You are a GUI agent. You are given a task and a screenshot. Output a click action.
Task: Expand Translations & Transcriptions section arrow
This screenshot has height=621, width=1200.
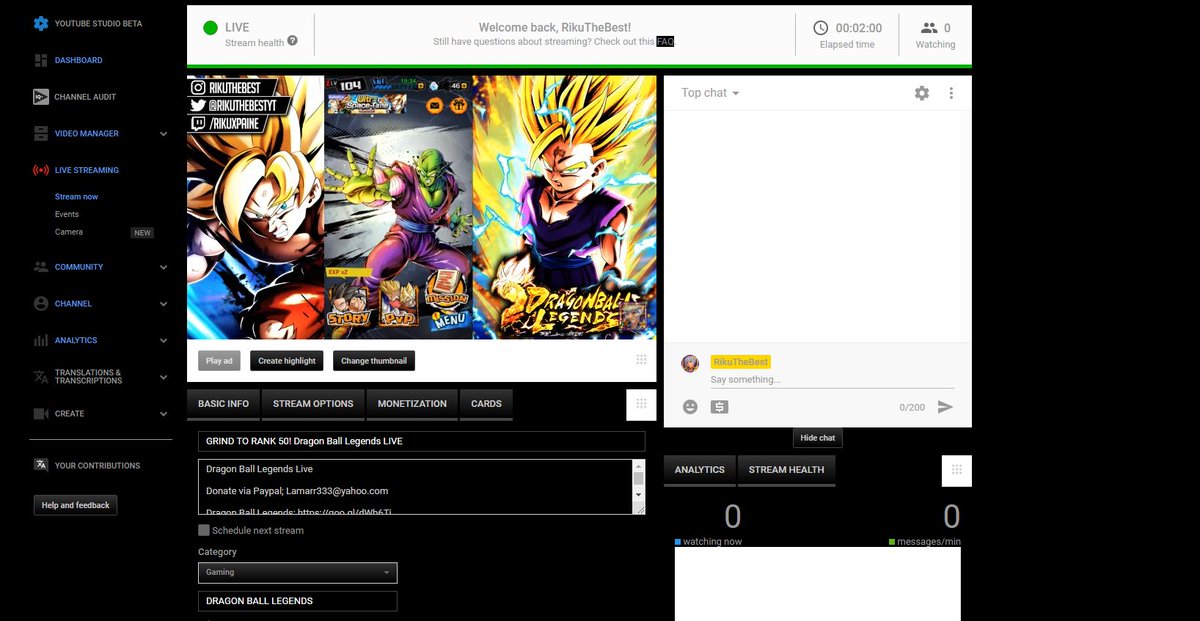pos(164,377)
